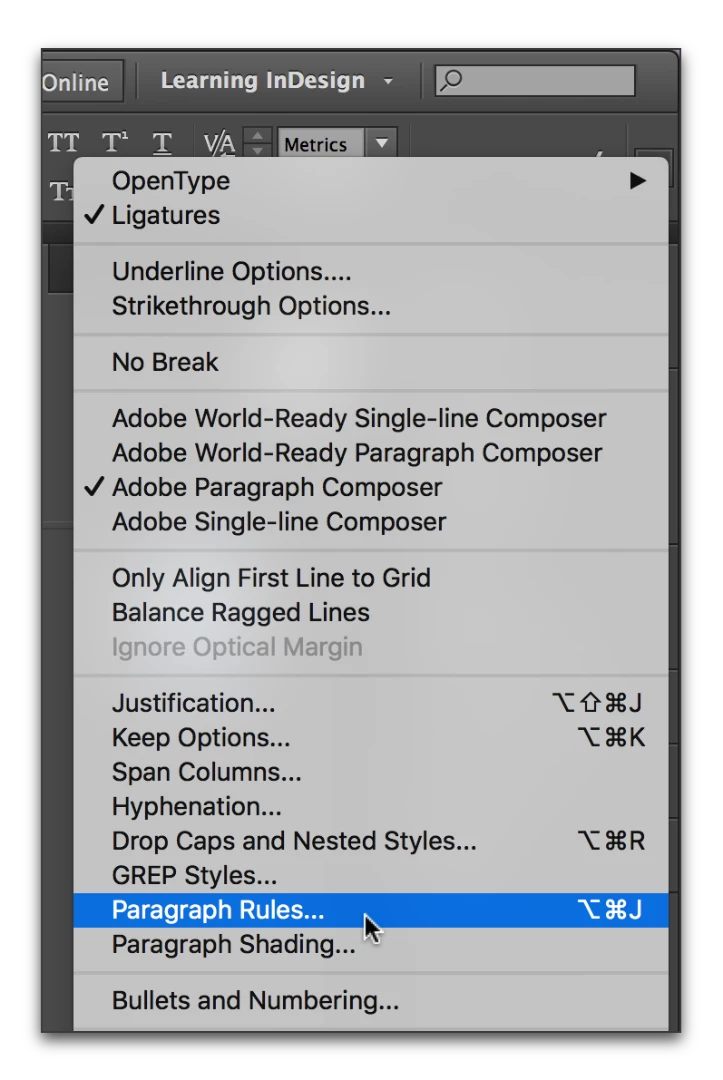Image resolution: width=723 pixels, height=1080 pixels.
Task: Open the Metrics kerning dropdown arrow
Action: tap(381, 143)
